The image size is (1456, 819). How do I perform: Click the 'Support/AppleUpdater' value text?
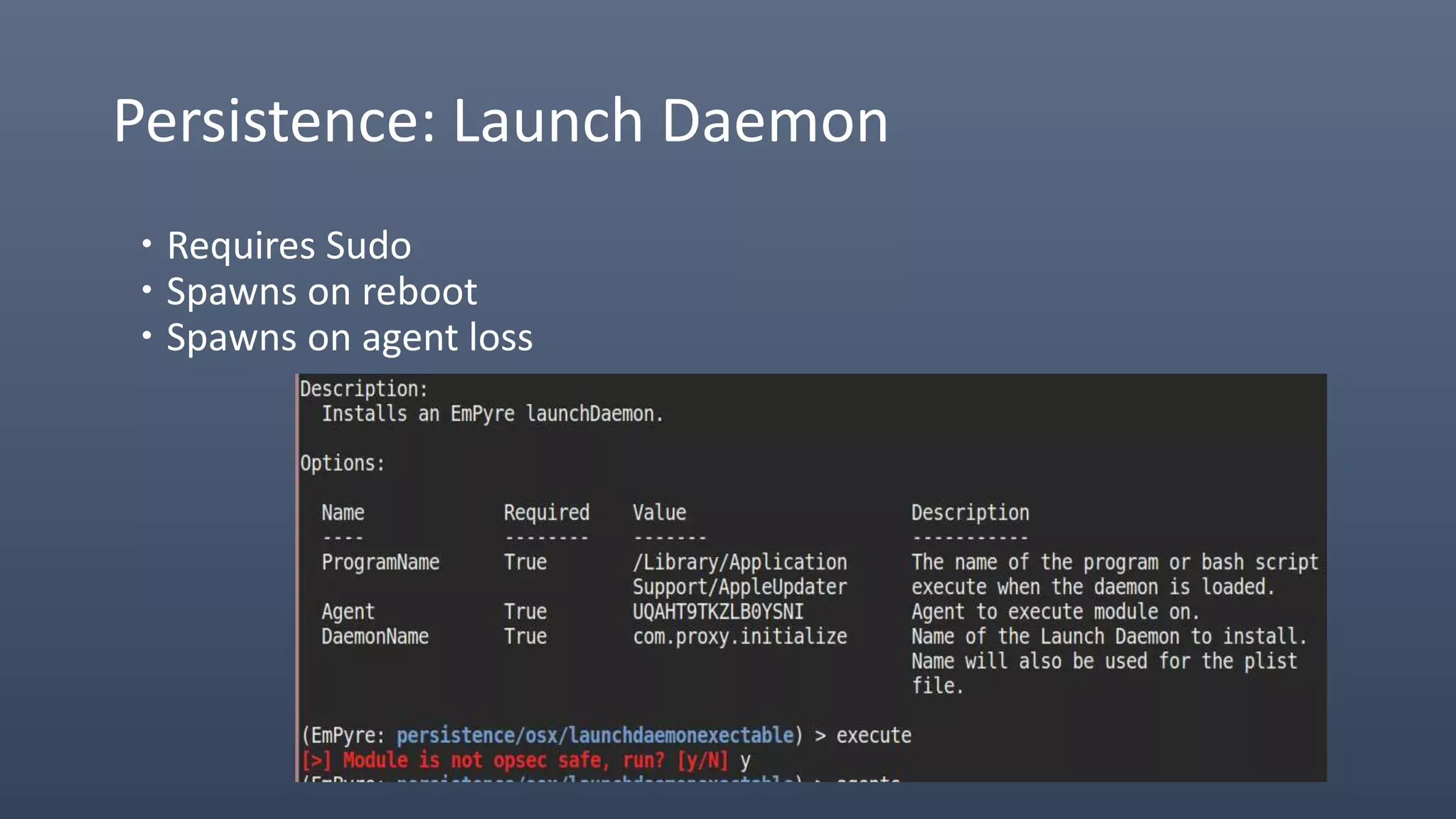[x=740, y=587]
